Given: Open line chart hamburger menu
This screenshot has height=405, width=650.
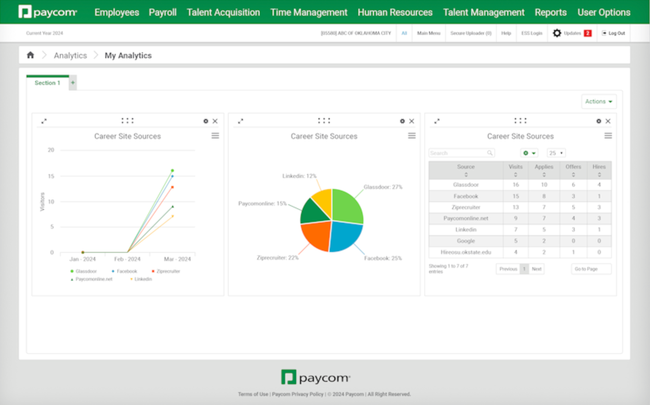Looking at the screenshot, I should pos(215,136).
